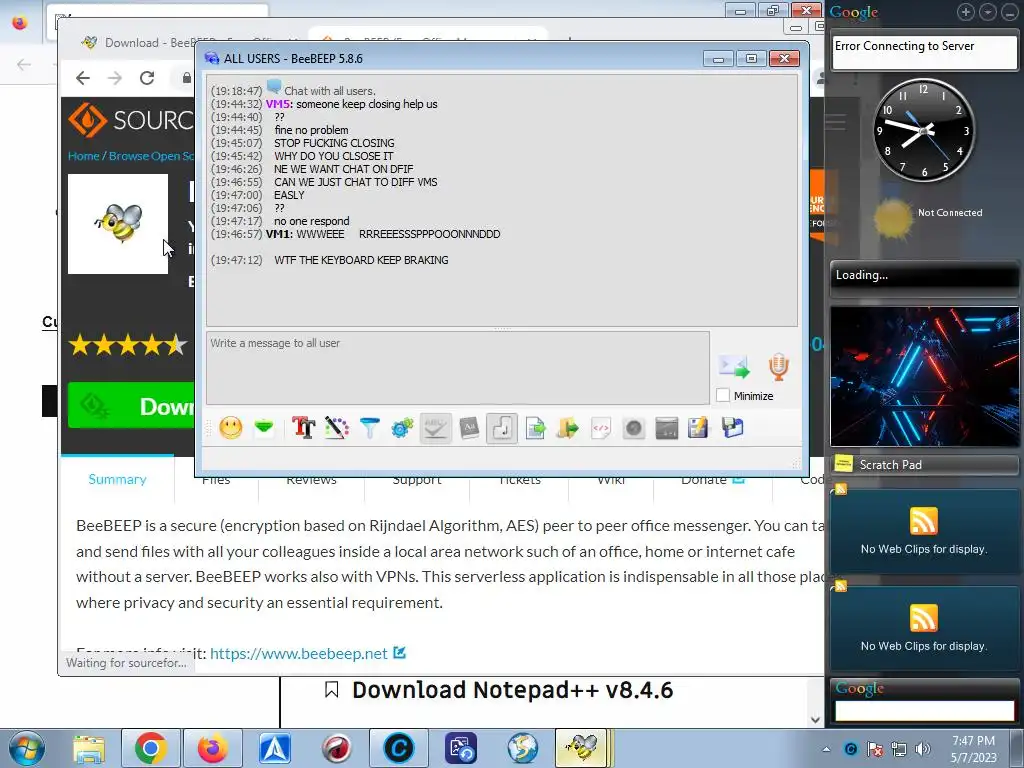Switch to BeeBEEP in the taskbar
Screen dimensions: 1024x768
[582, 748]
